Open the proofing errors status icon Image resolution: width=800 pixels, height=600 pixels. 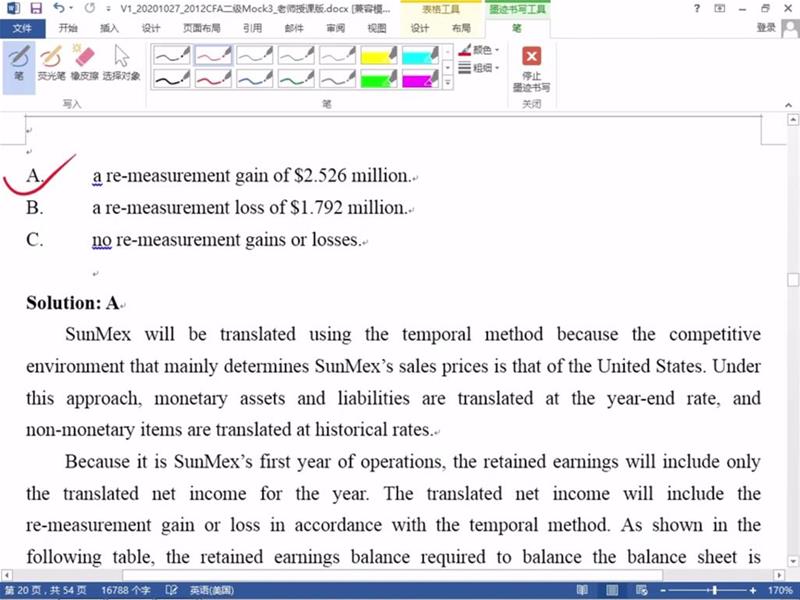[x=171, y=590]
